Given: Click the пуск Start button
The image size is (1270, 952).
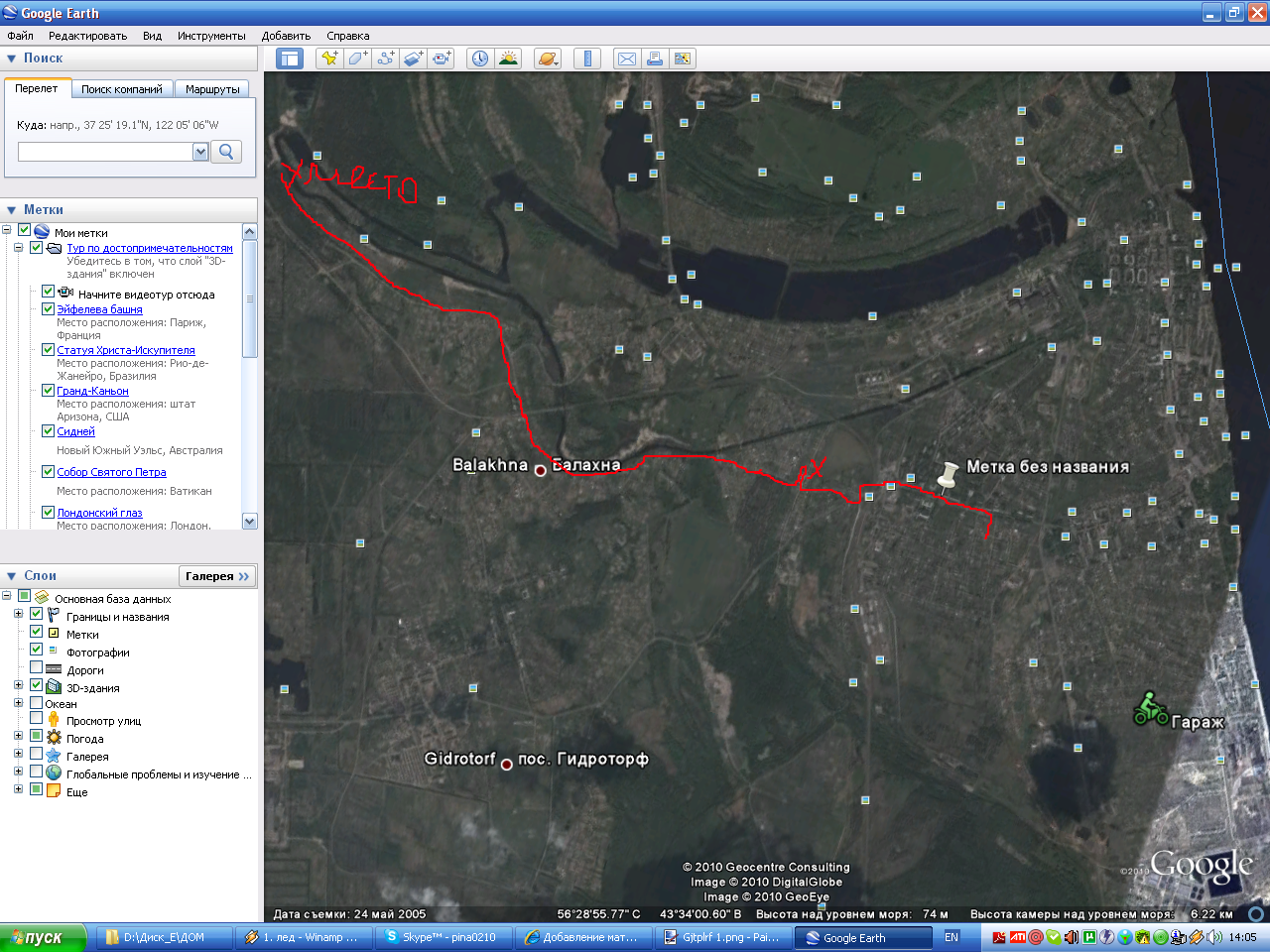Looking at the screenshot, I should point(44,937).
